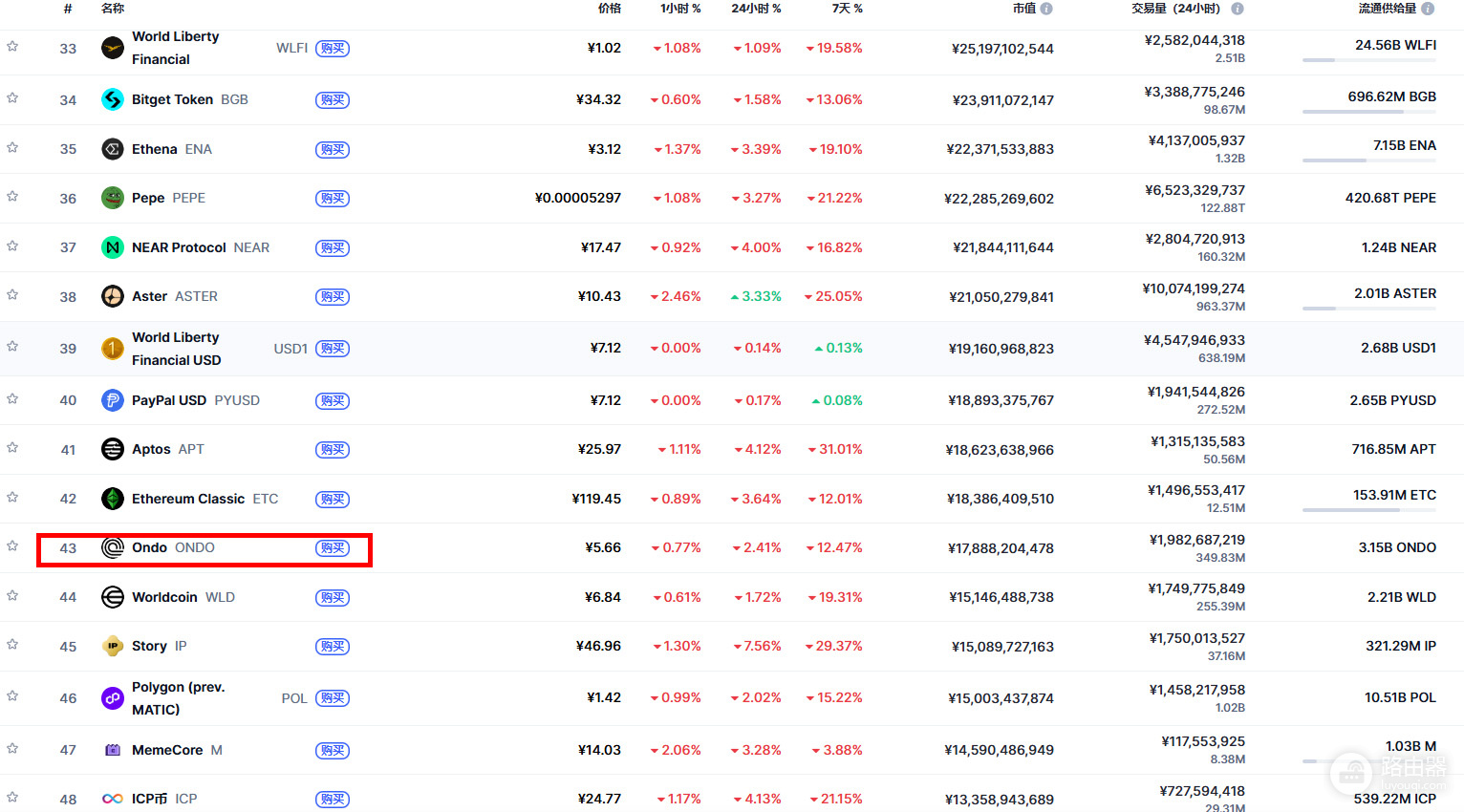
Task: Star World Liberty Financial USD row
Action: (12, 346)
